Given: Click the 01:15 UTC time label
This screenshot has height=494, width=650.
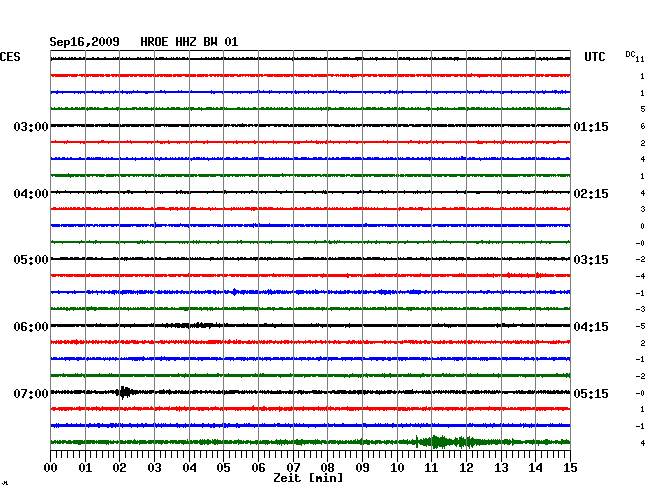Looking at the screenshot, I should tap(591, 126).
